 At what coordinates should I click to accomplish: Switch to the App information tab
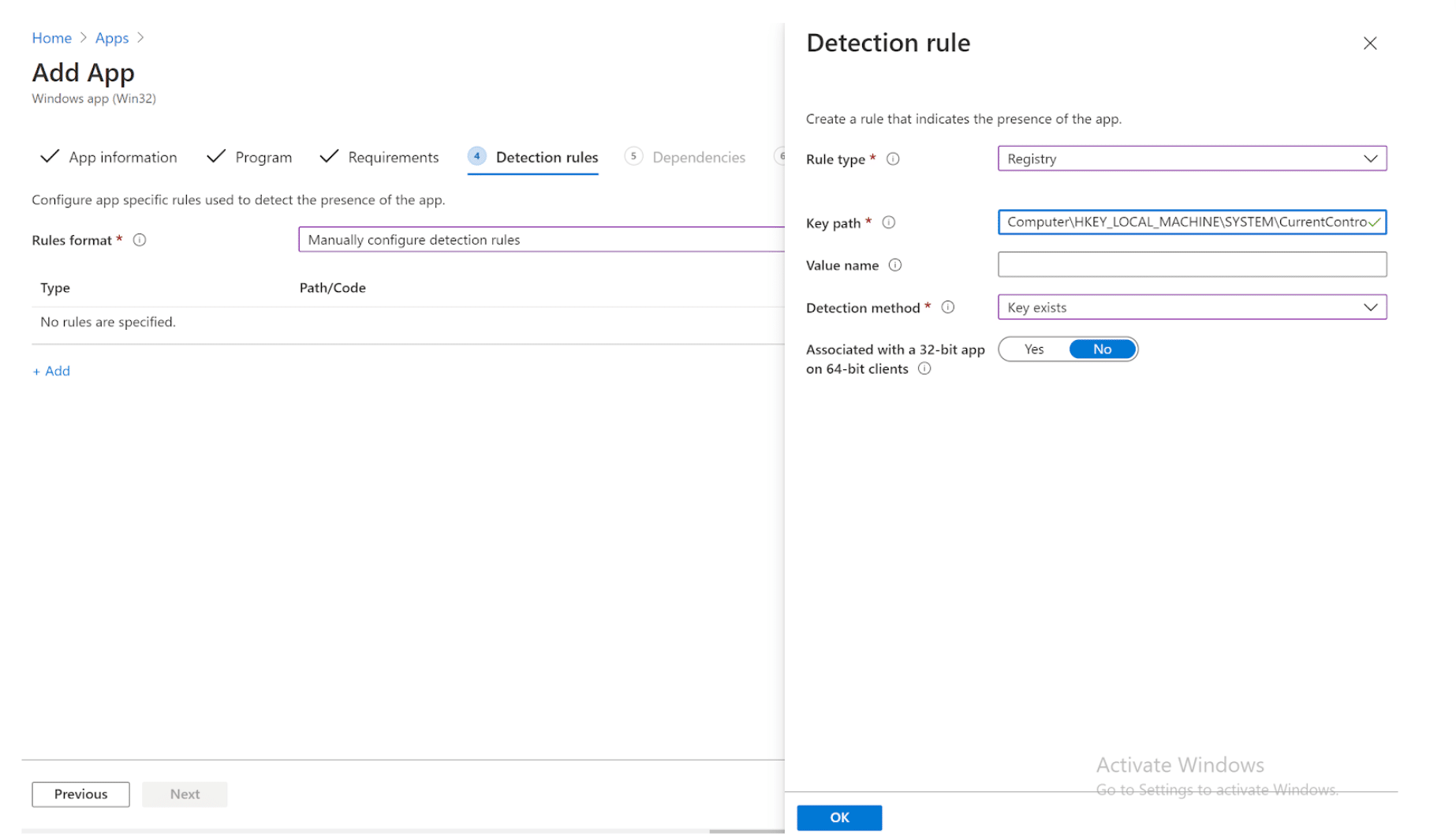(x=121, y=157)
